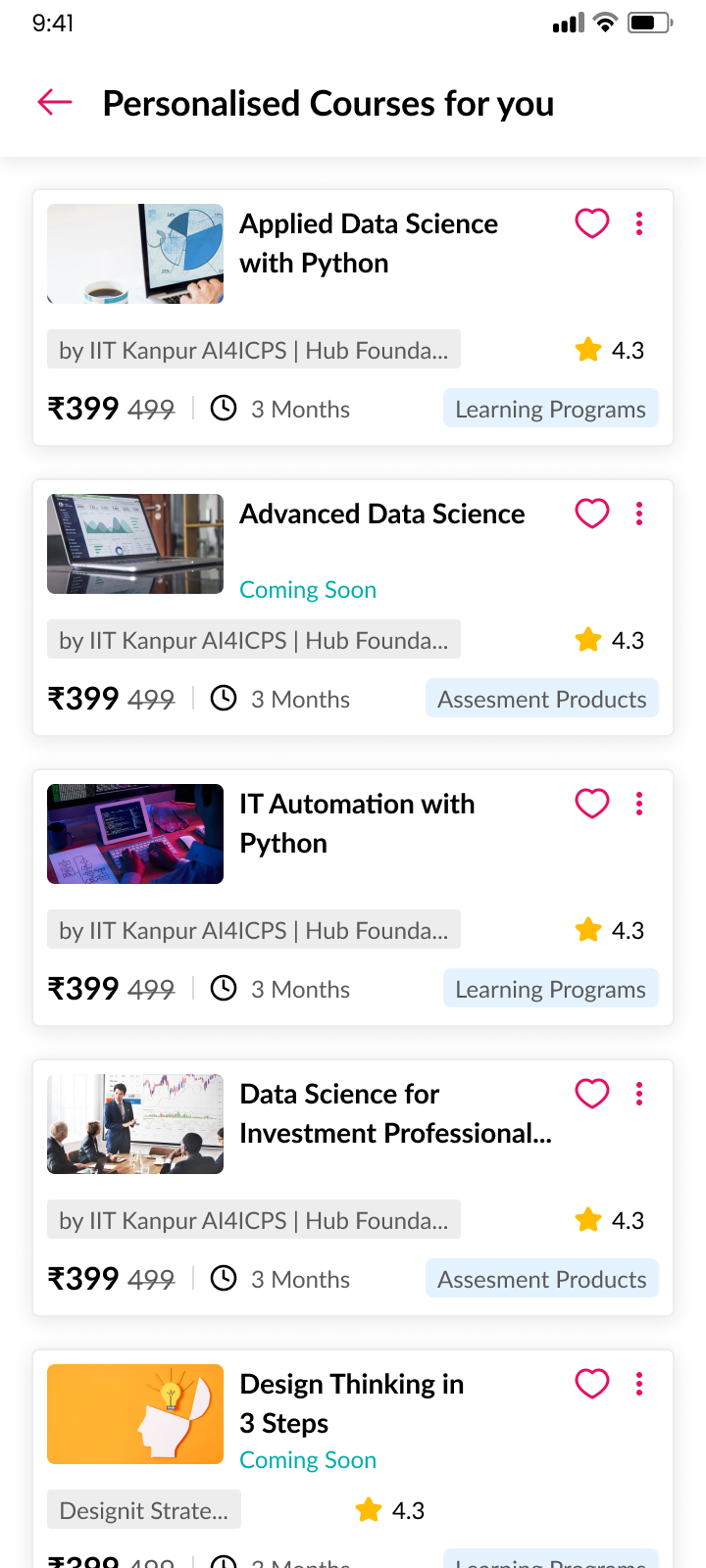Image resolution: width=706 pixels, height=1568 pixels.
Task: Expand options menu for IT Automation with Python
Action: click(639, 804)
